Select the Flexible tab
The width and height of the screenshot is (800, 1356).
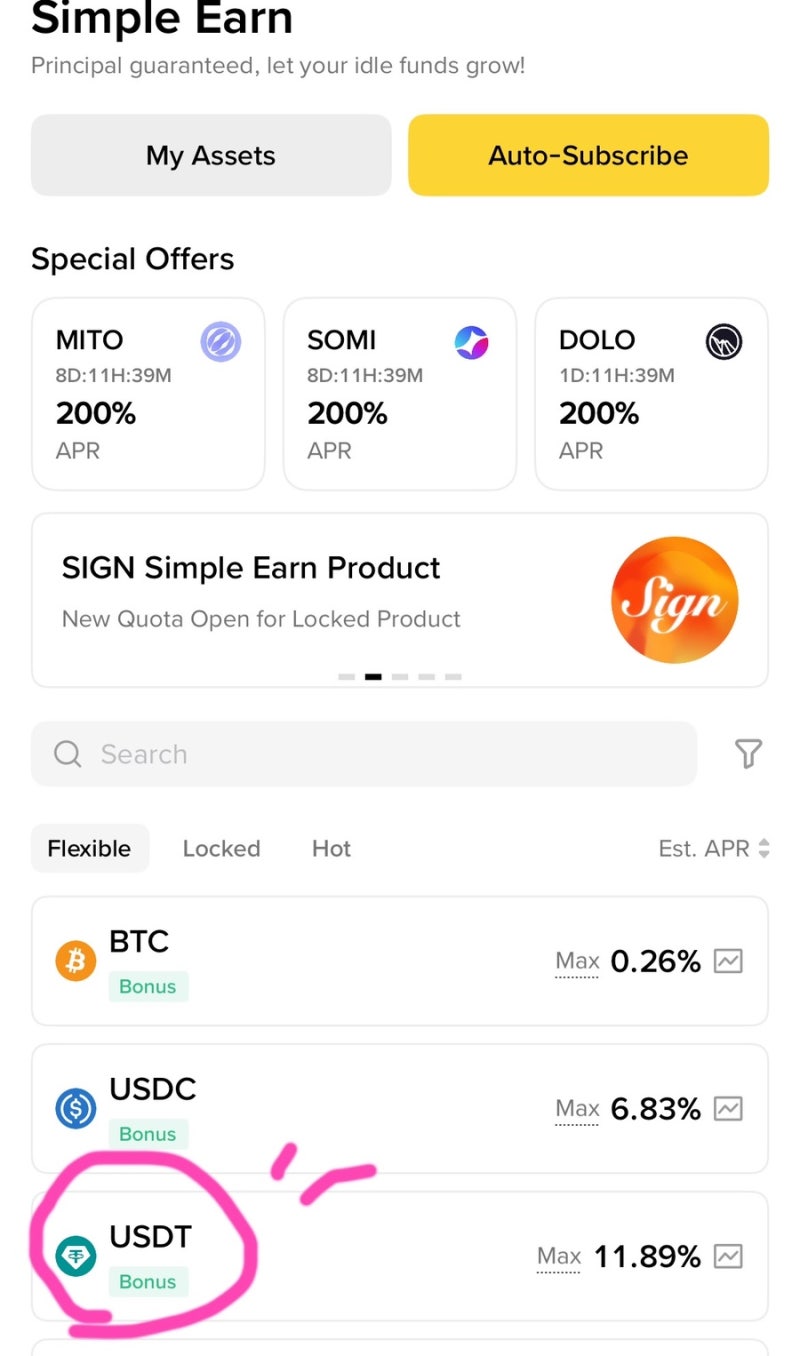(89, 849)
